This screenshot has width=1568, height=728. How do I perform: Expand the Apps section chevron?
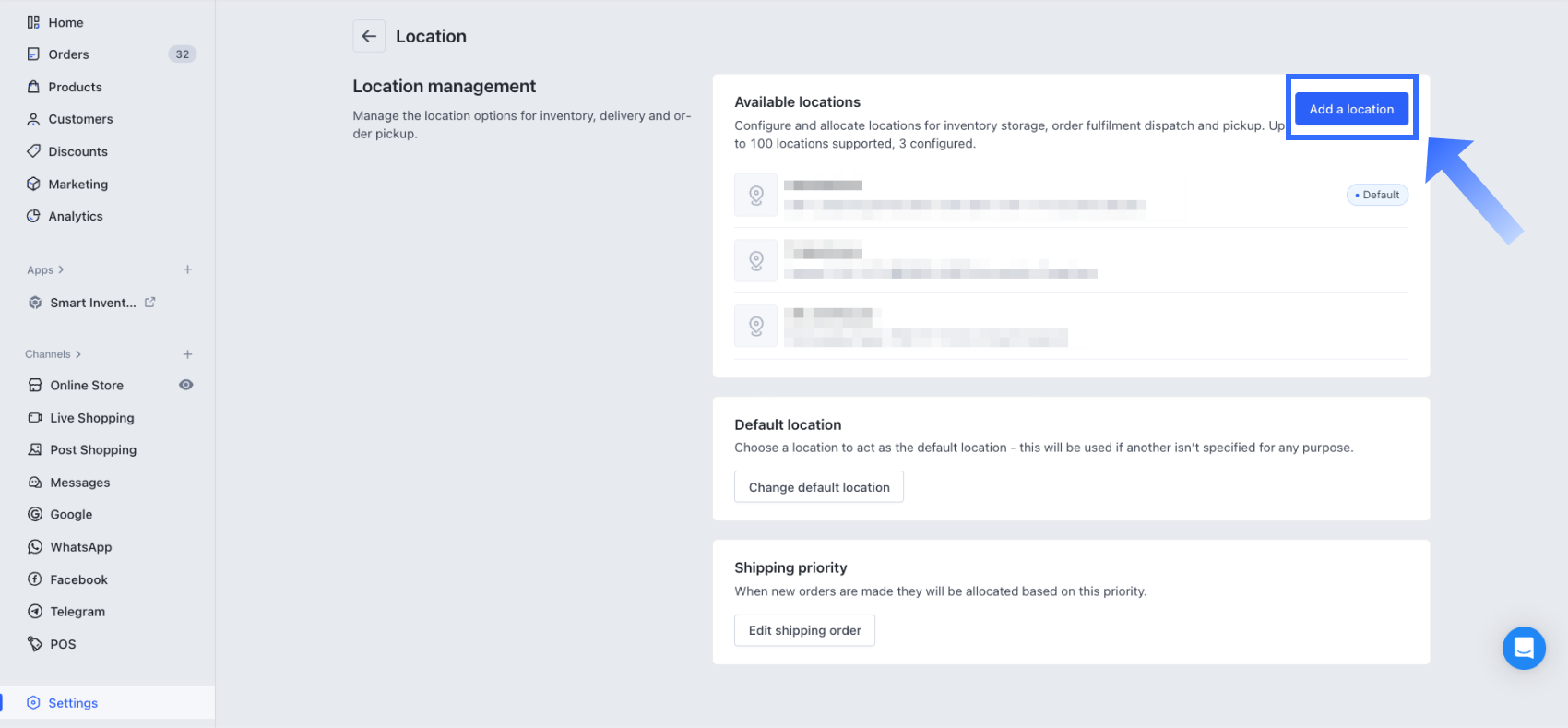click(61, 270)
